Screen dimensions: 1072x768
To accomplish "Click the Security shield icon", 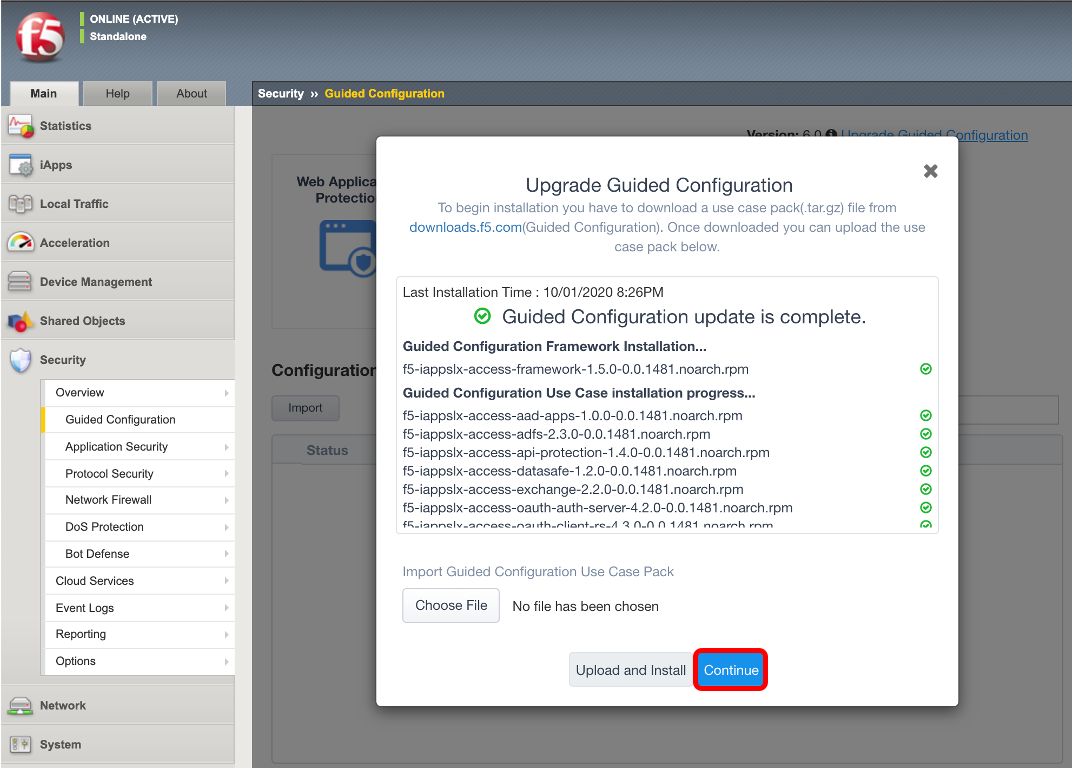I will (x=21, y=360).
